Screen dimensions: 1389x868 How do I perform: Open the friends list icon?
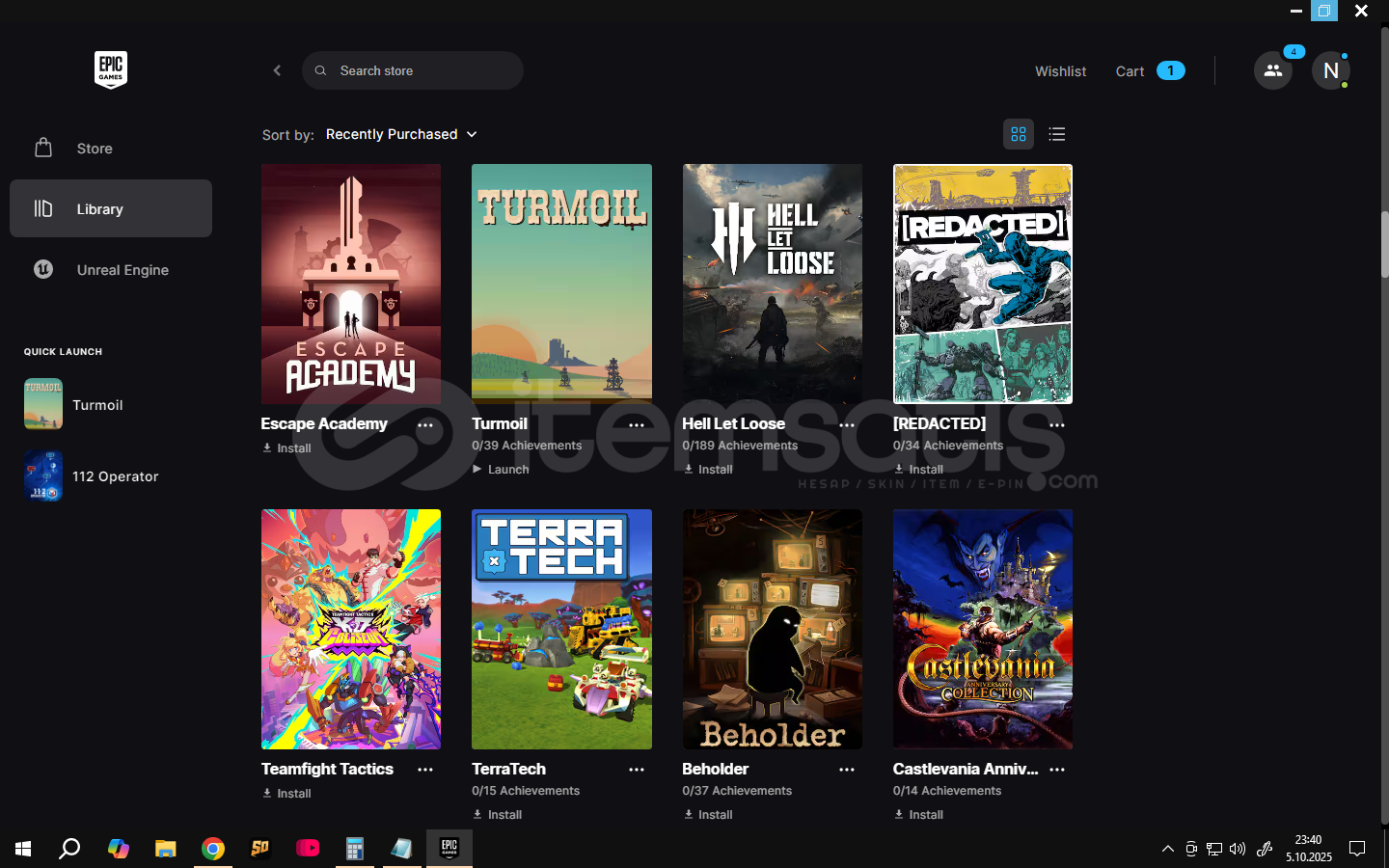point(1273,70)
